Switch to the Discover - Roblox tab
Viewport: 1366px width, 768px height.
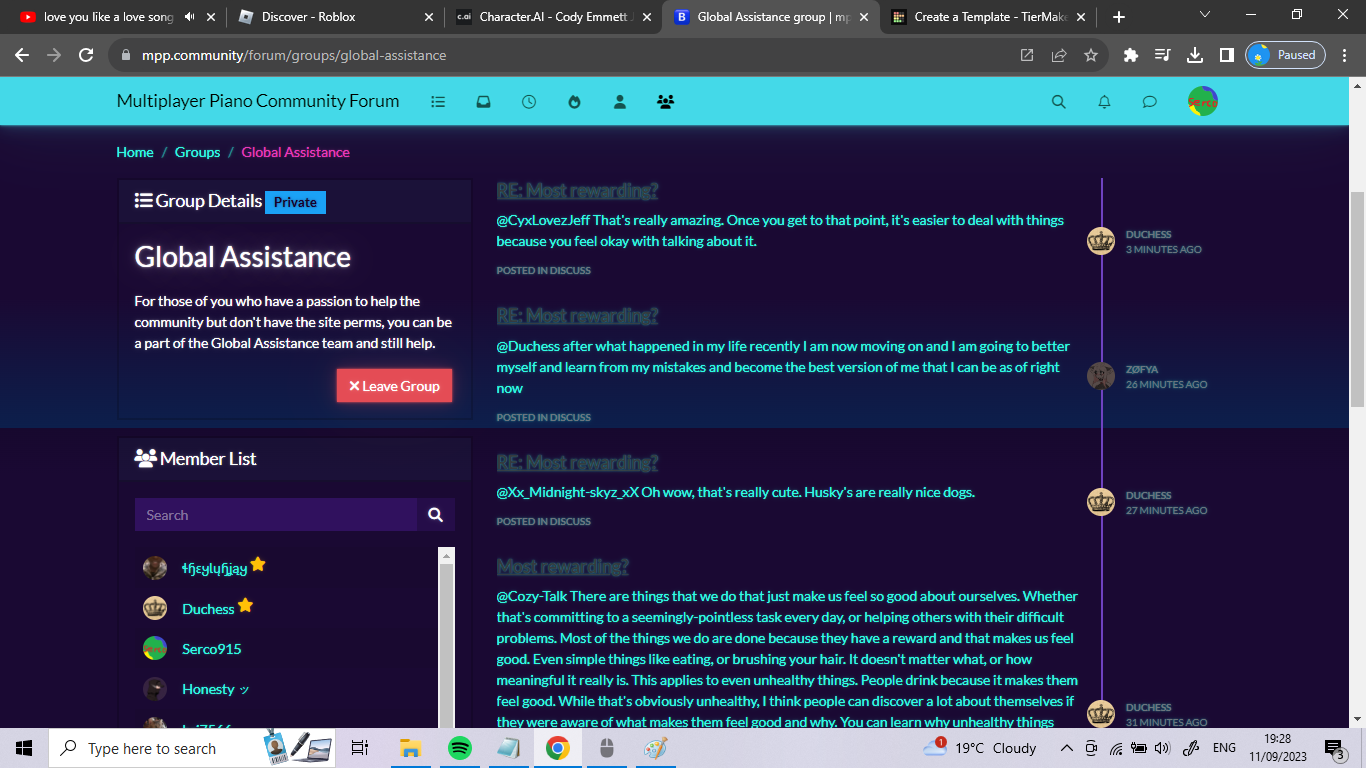click(308, 17)
